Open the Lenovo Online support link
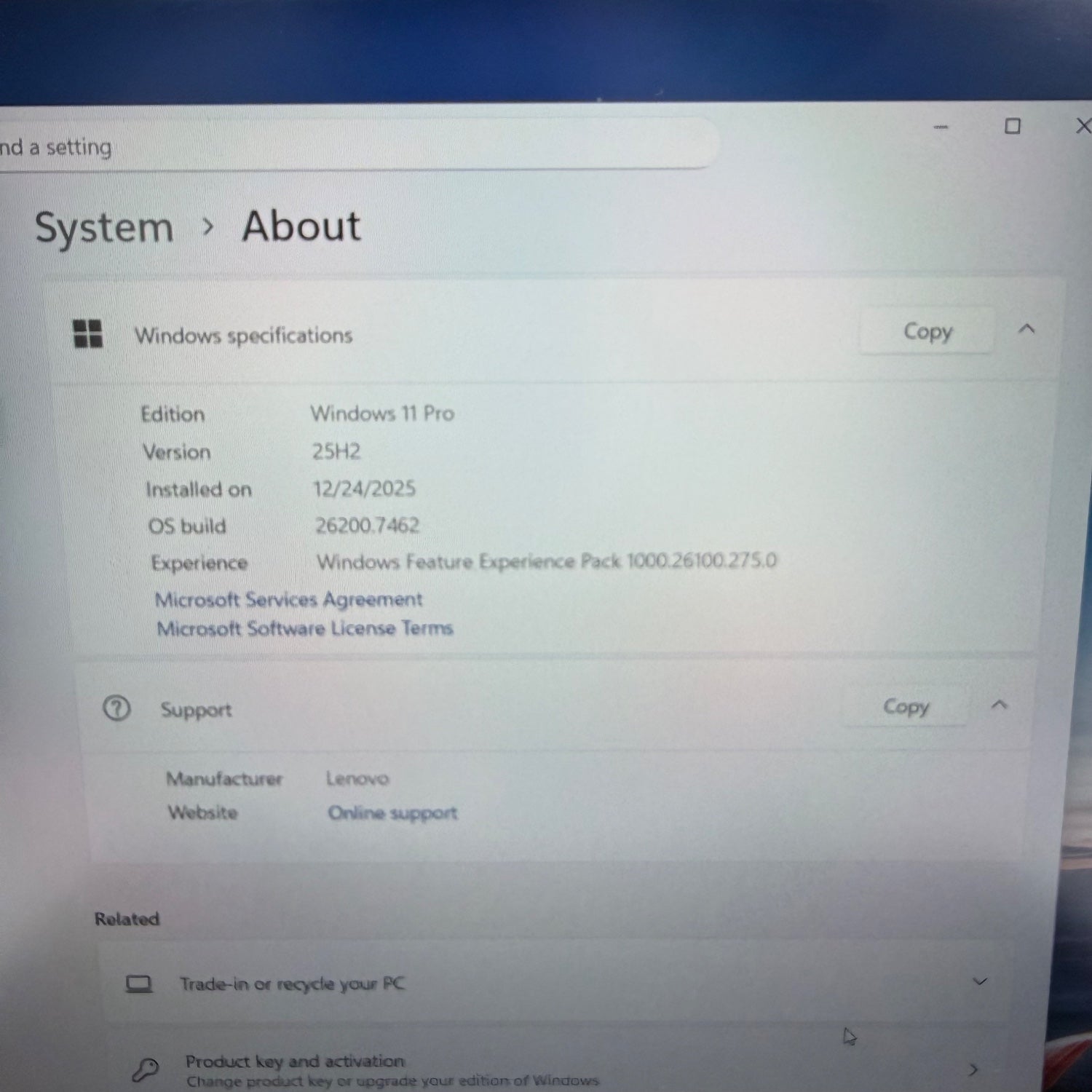 [x=392, y=812]
